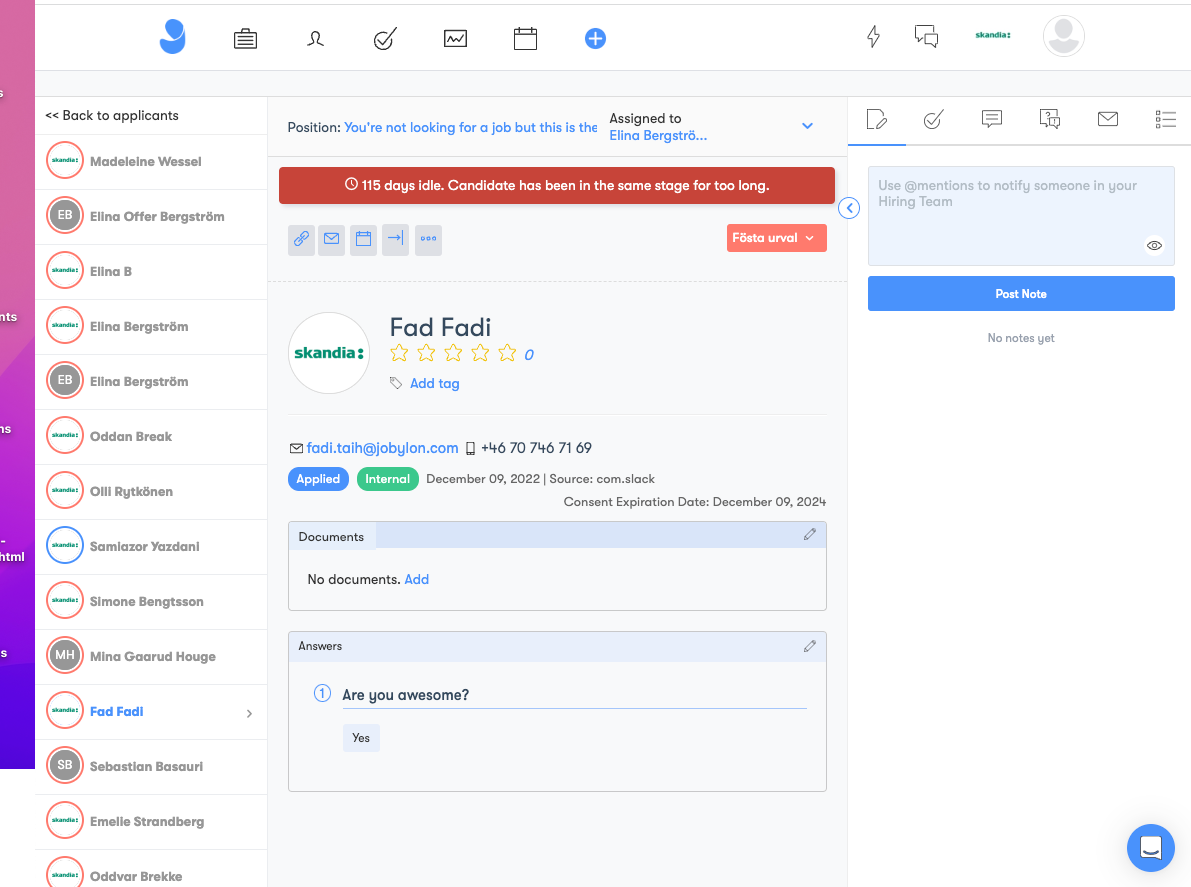
Task: Click the Elina Bergströ... assignee link
Action: tap(658, 136)
